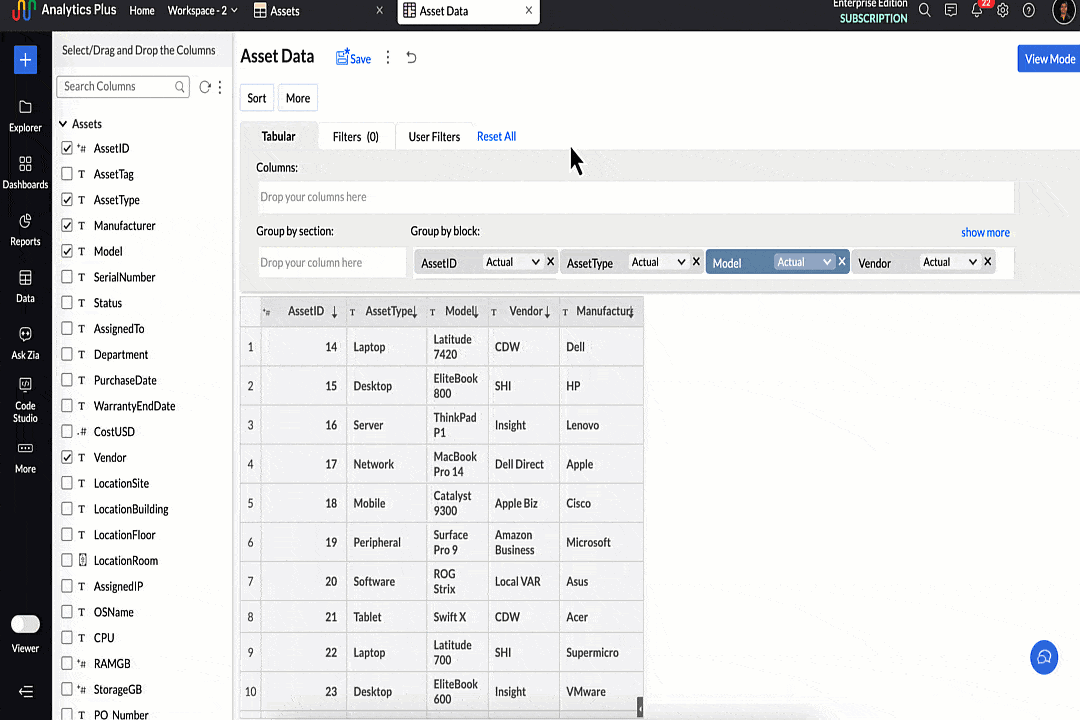The image size is (1080, 720).
Task: Toggle the Viewer switch
Action: [25, 624]
